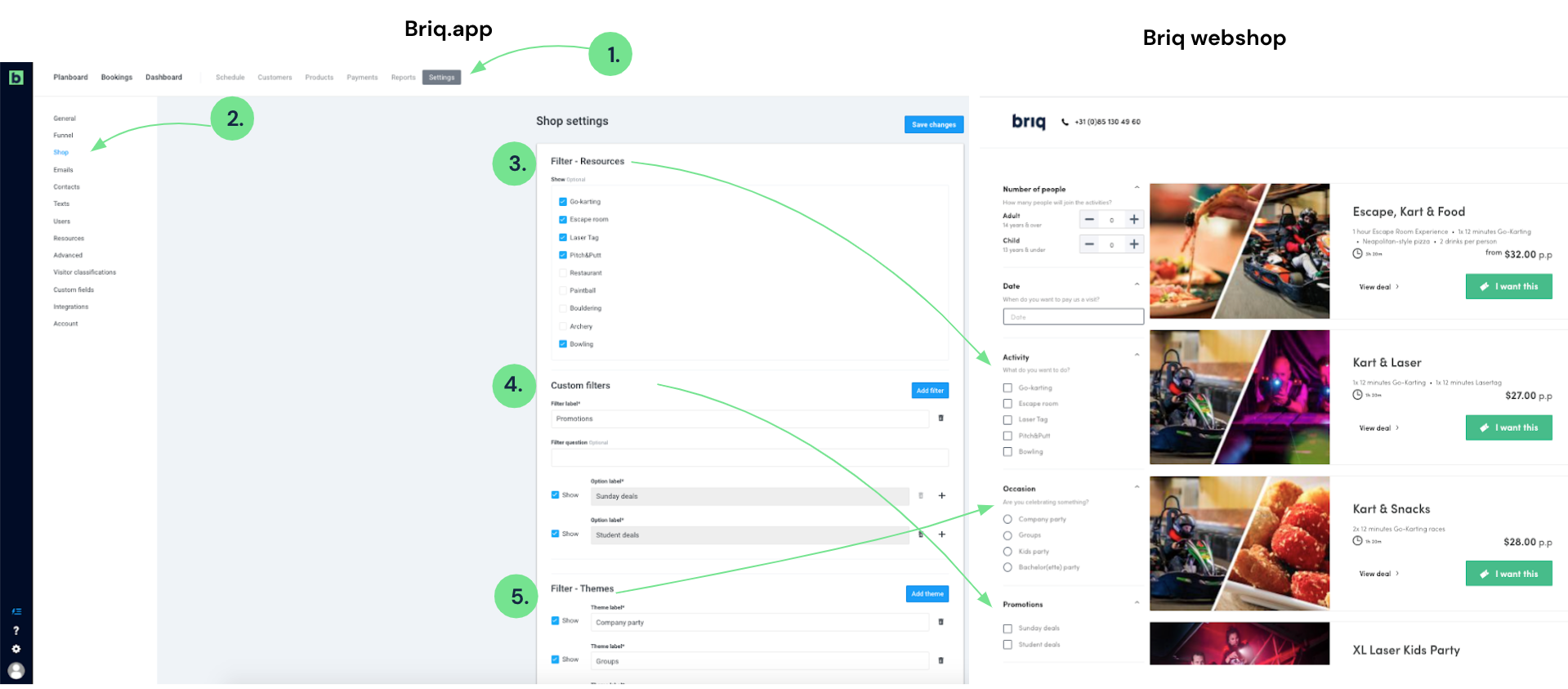Increase Adult count with plus button

tap(1134, 219)
